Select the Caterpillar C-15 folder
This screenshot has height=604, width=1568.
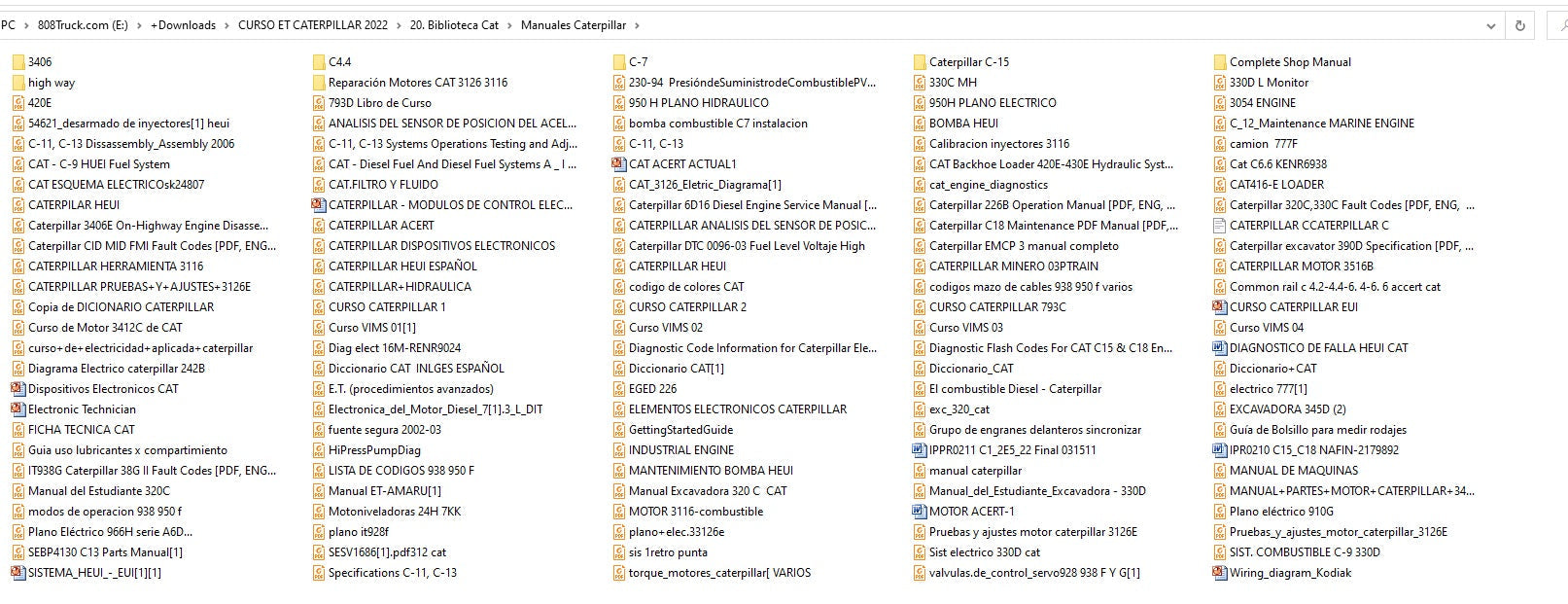[x=968, y=62]
